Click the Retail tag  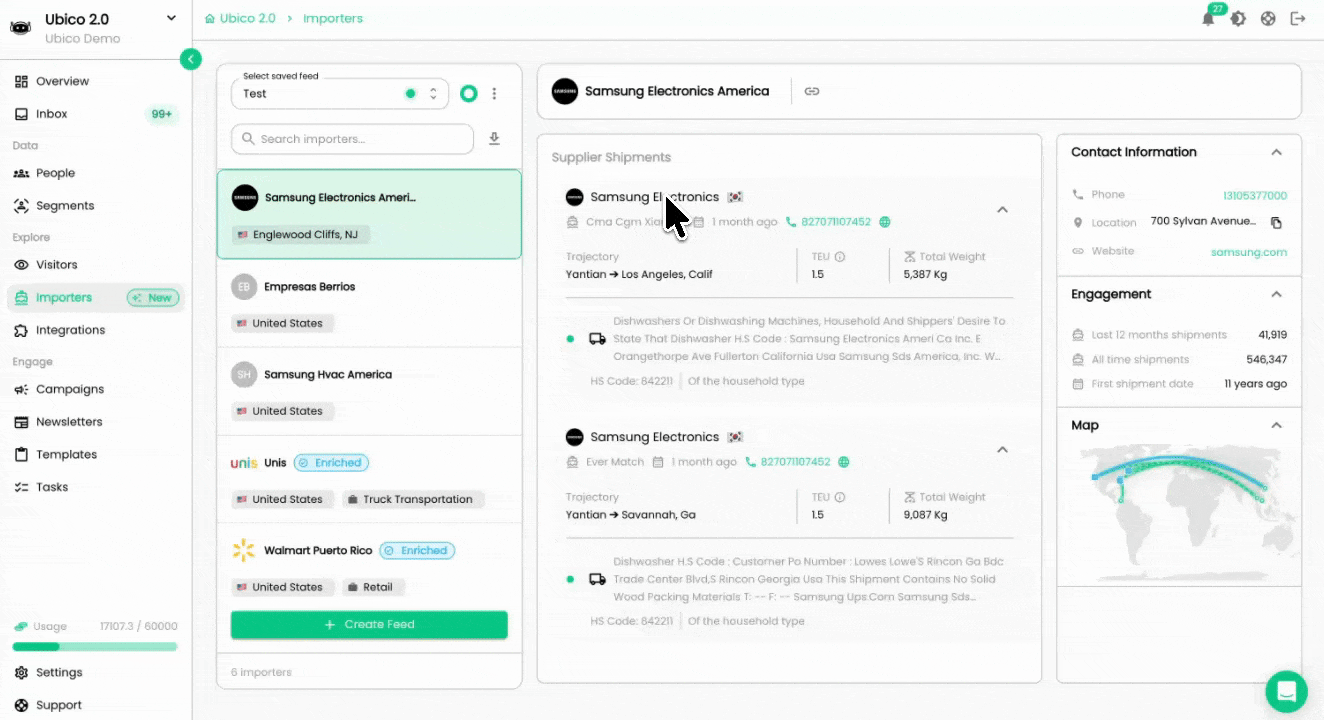coord(373,587)
